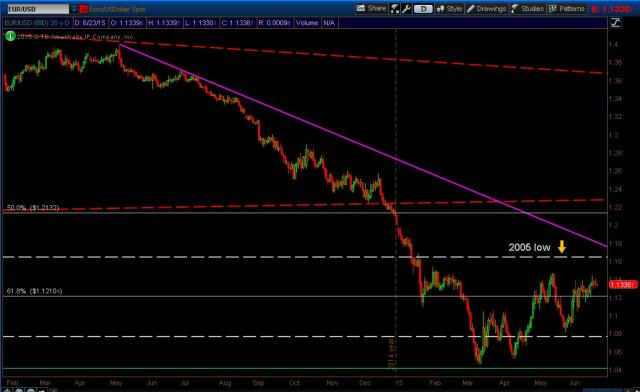Select the D daily timeframe button
The width and height of the screenshot is (640, 392).
(x=423, y=9)
